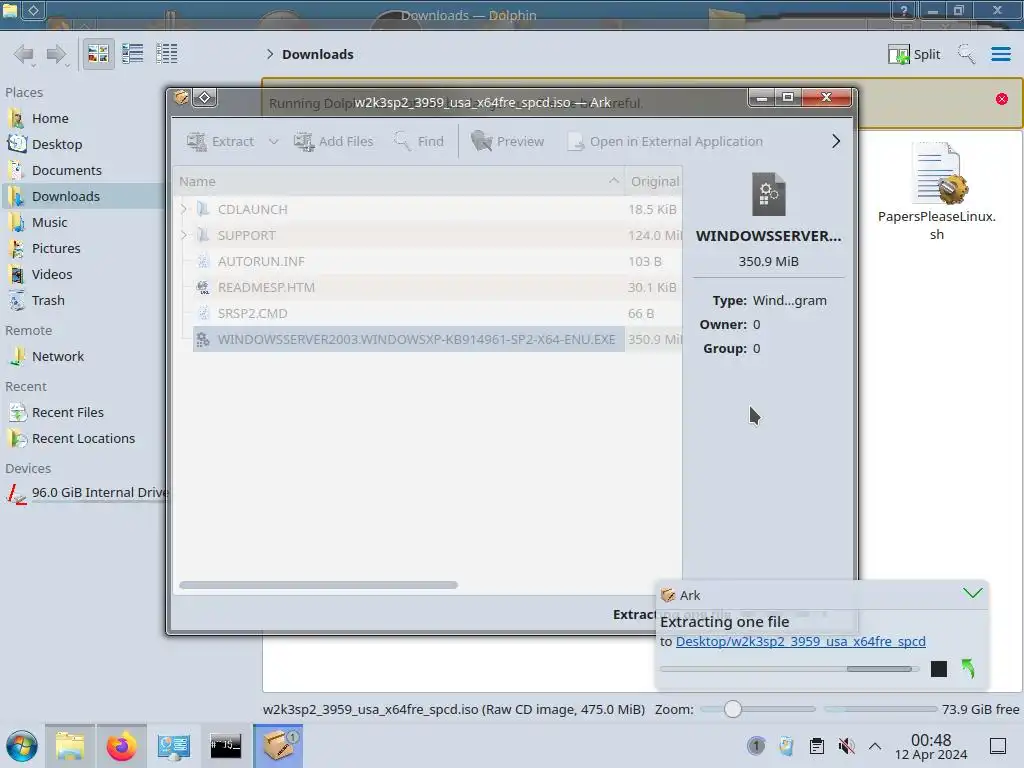This screenshot has height=768, width=1024.
Task: Select SUPPORT folder row
Action: pos(428,236)
